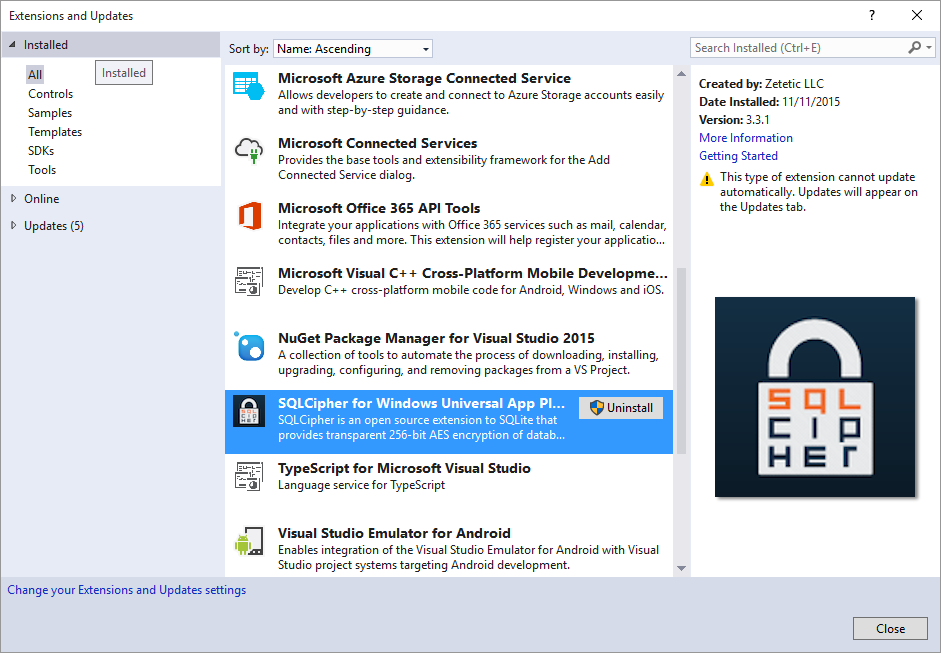Select the All category
The height and width of the screenshot is (653, 941).
point(35,74)
